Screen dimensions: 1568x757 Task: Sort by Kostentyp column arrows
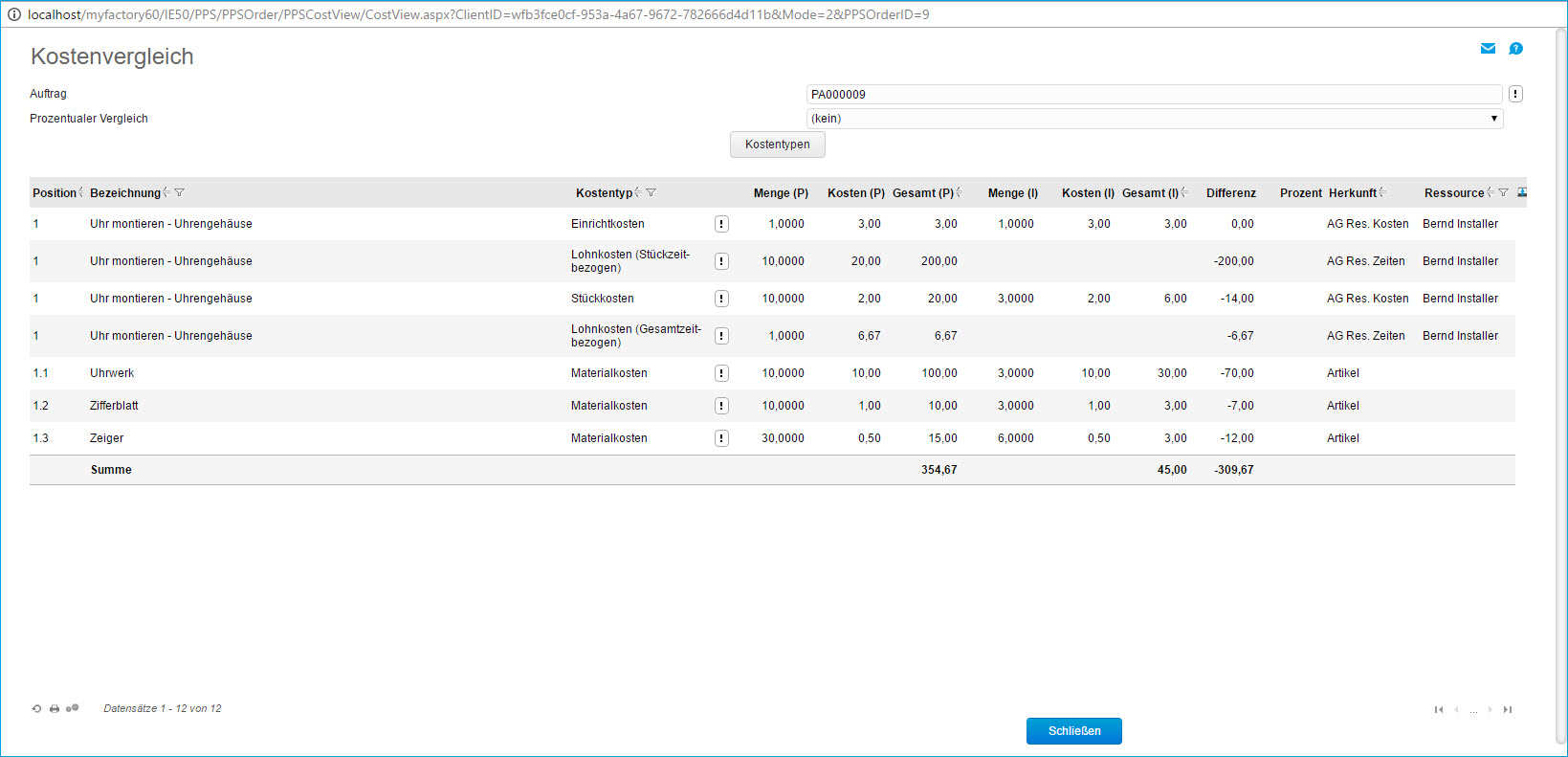[637, 192]
